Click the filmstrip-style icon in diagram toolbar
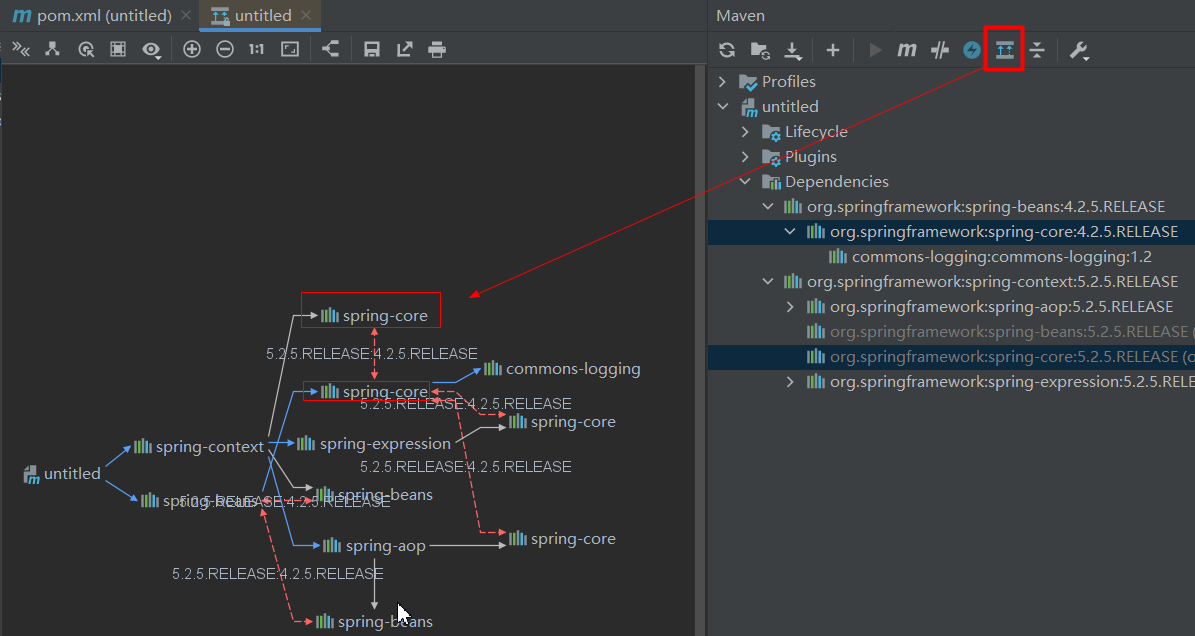This screenshot has width=1195, height=636. (118, 50)
